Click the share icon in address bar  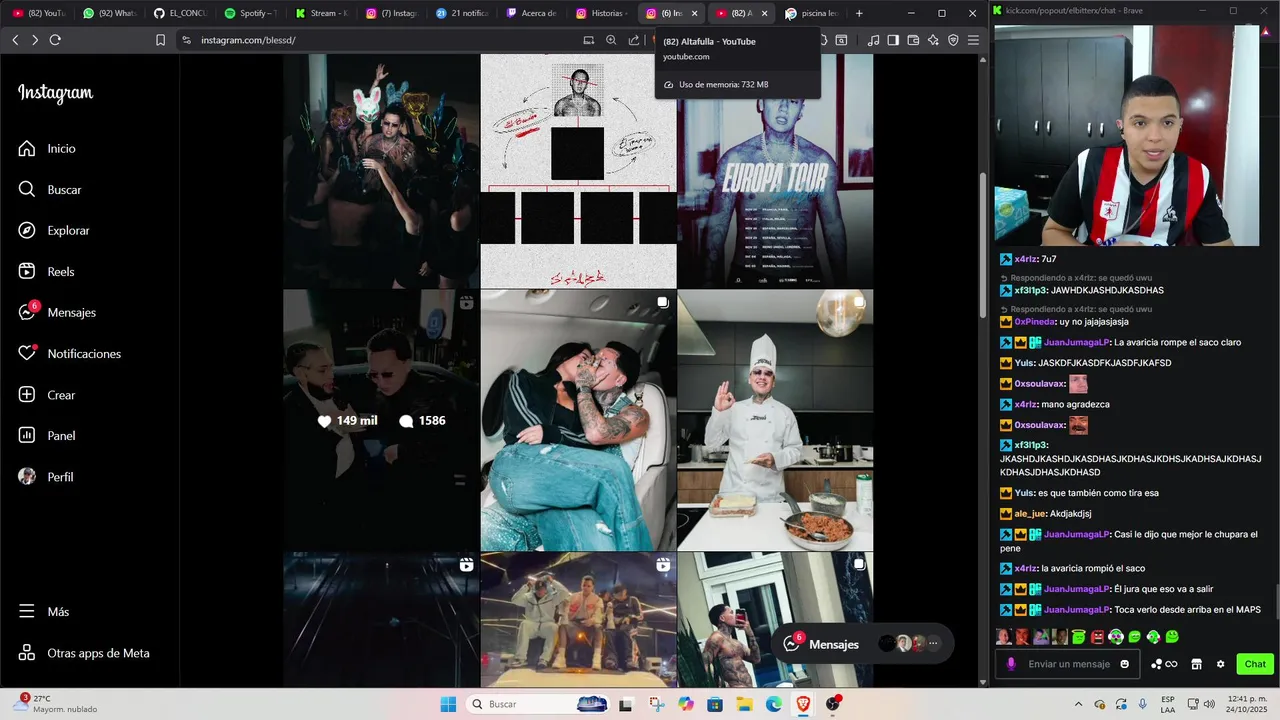coord(634,40)
